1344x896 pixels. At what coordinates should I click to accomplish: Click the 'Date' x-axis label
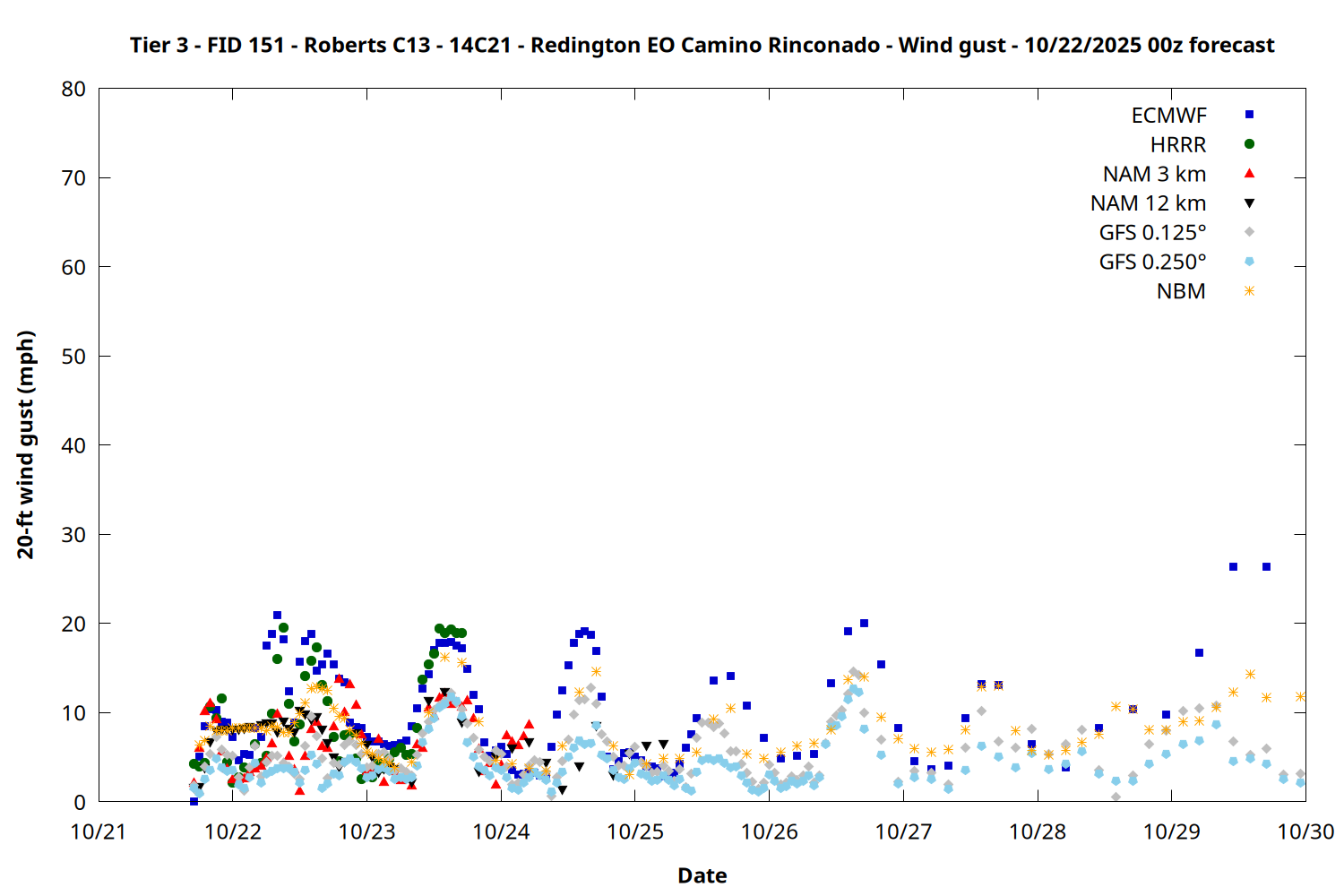702,875
